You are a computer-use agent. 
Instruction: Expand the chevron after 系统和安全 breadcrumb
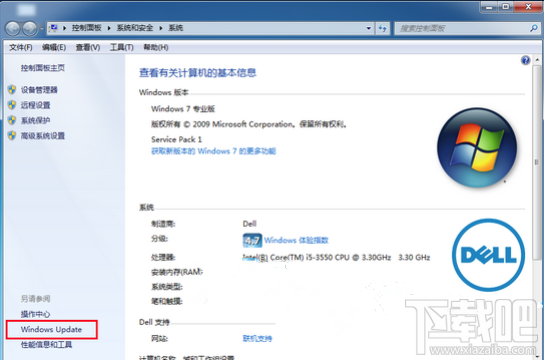coord(161,28)
